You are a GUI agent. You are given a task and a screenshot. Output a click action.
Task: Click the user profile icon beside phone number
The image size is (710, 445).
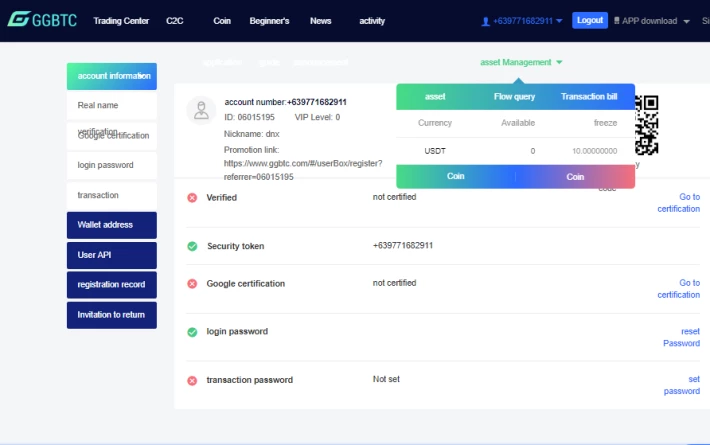[x=485, y=21]
